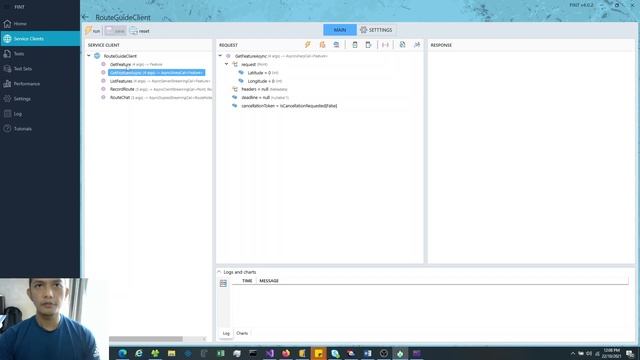
Task: Click the circle icon beside ListFeatures
Action: [x=103, y=81]
